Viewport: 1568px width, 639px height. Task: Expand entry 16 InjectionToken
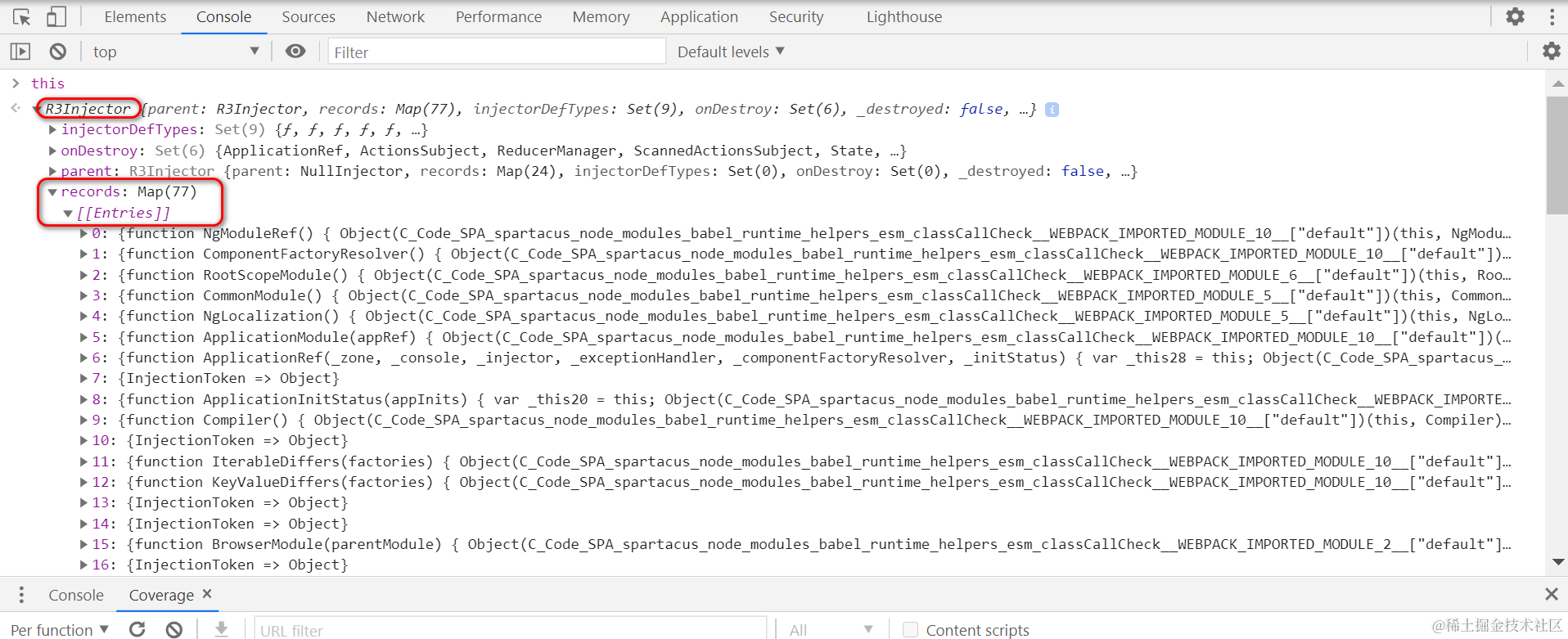[83, 565]
